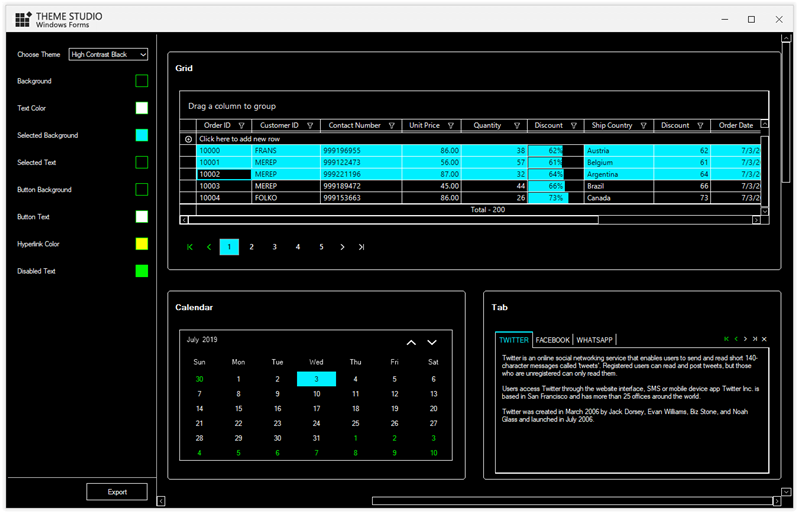The image size is (800, 516).
Task: Go to next page in grid pager
Action: (x=342, y=247)
